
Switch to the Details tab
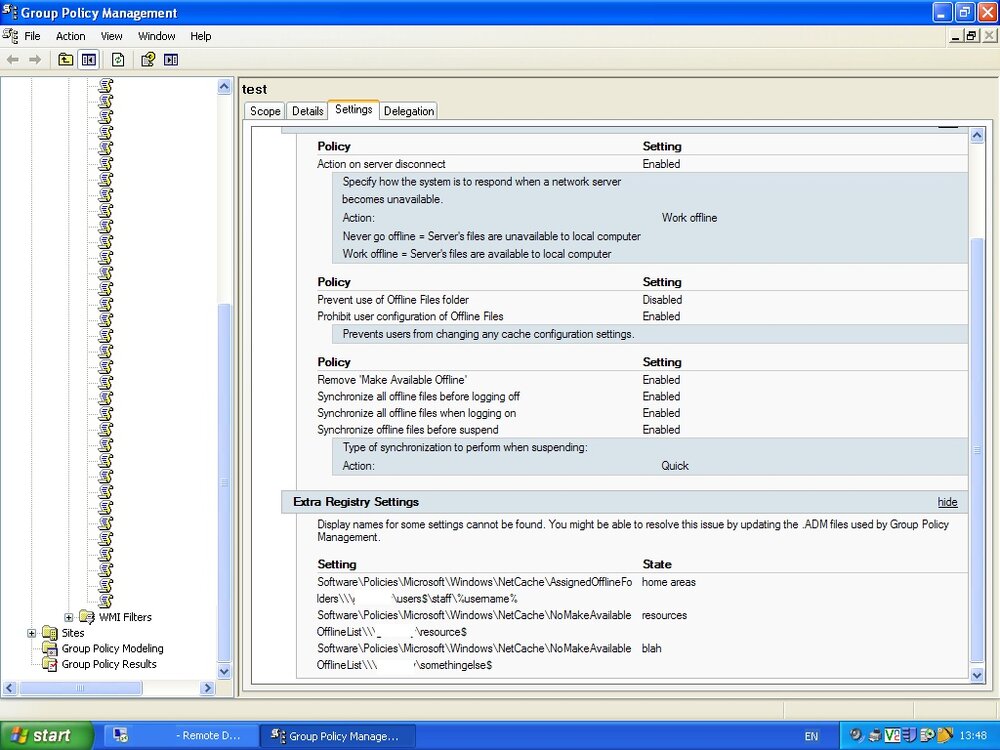[x=307, y=111]
